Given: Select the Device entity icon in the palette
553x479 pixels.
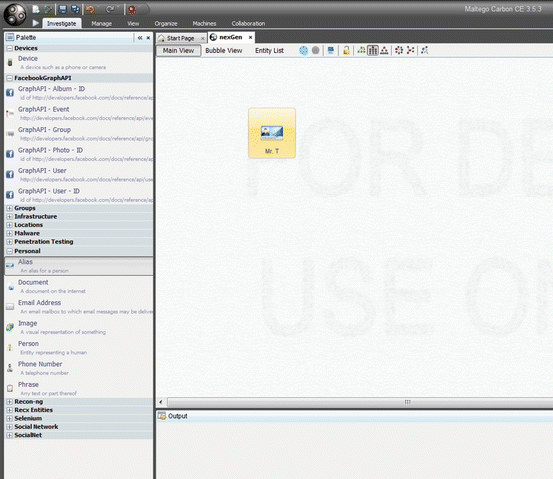Looking at the screenshot, I should pyautogui.click(x=10, y=63).
